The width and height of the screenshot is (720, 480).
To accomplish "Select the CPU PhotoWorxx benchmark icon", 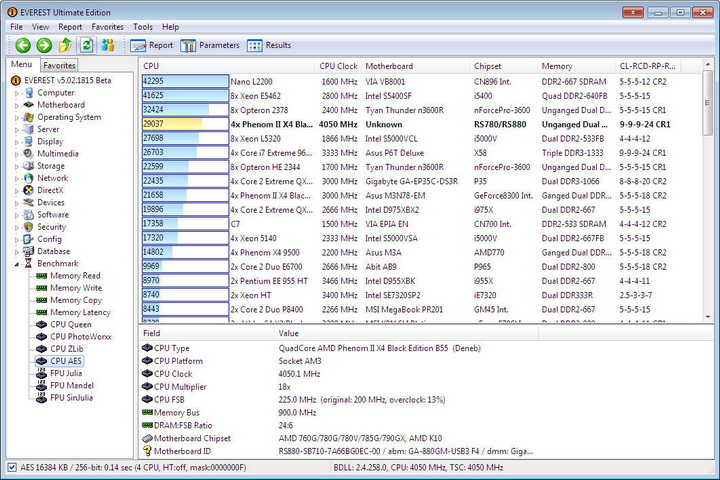I will click(x=41, y=337).
